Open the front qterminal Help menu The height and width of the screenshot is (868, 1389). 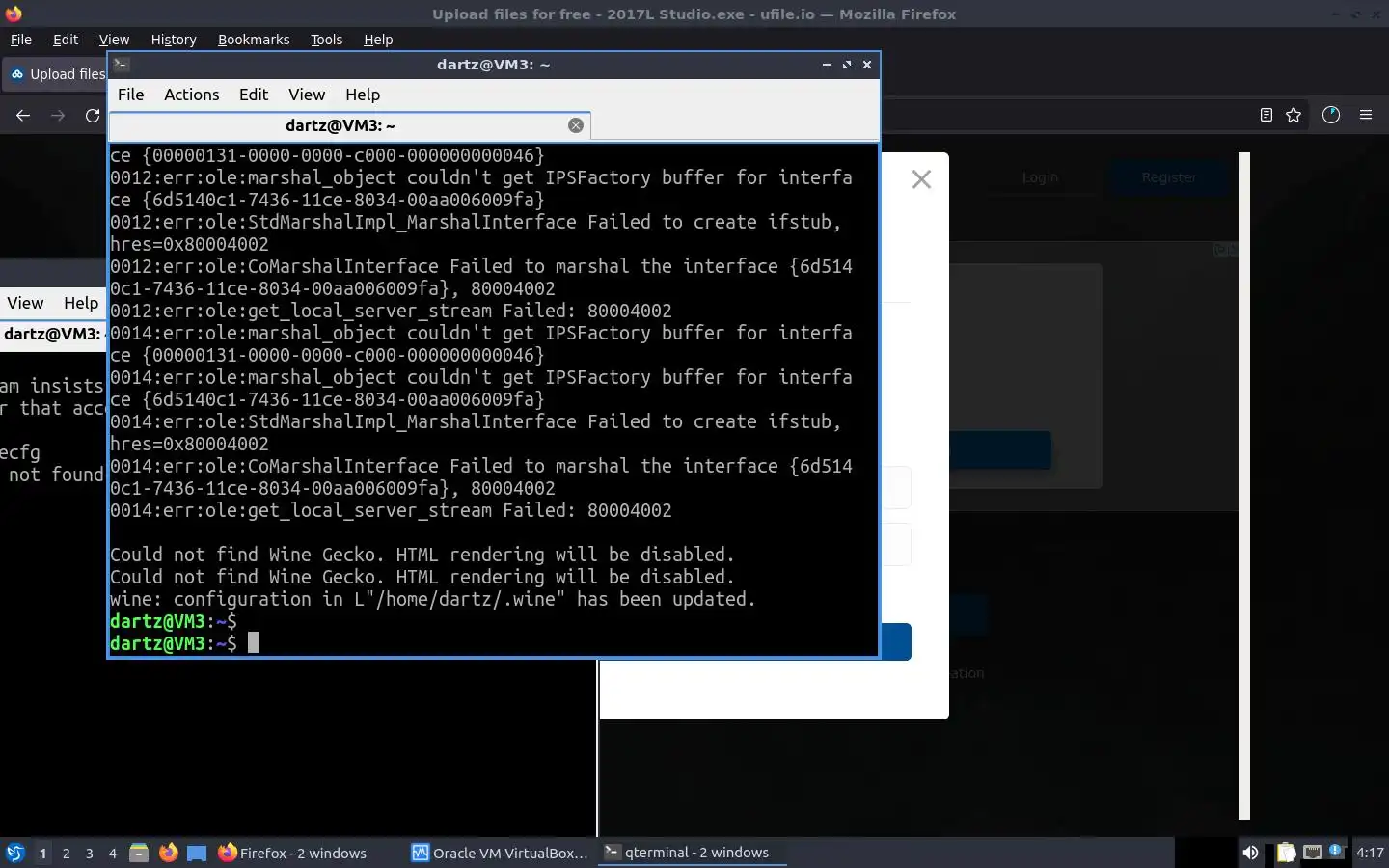click(x=363, y=95)
